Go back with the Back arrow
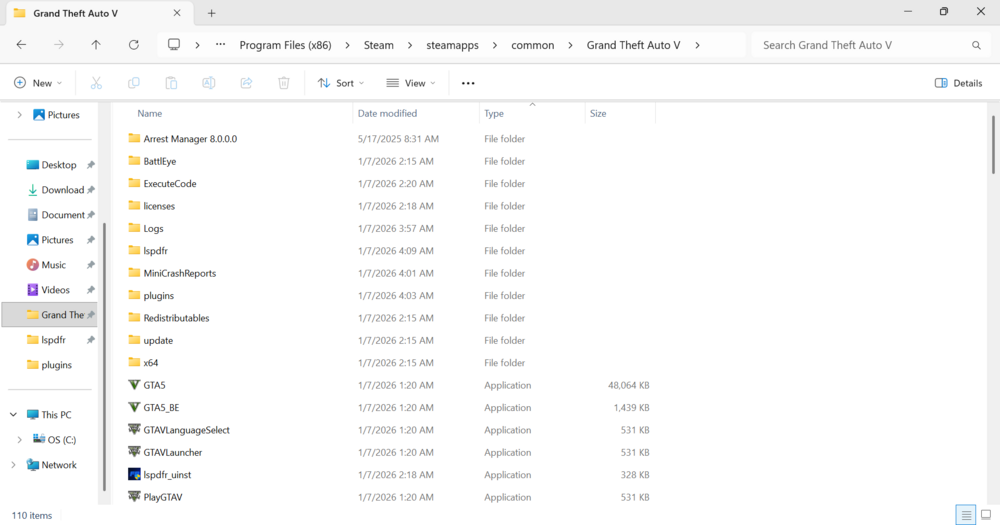The width and height of the screenshot is (1000, 525). [21, 45]
